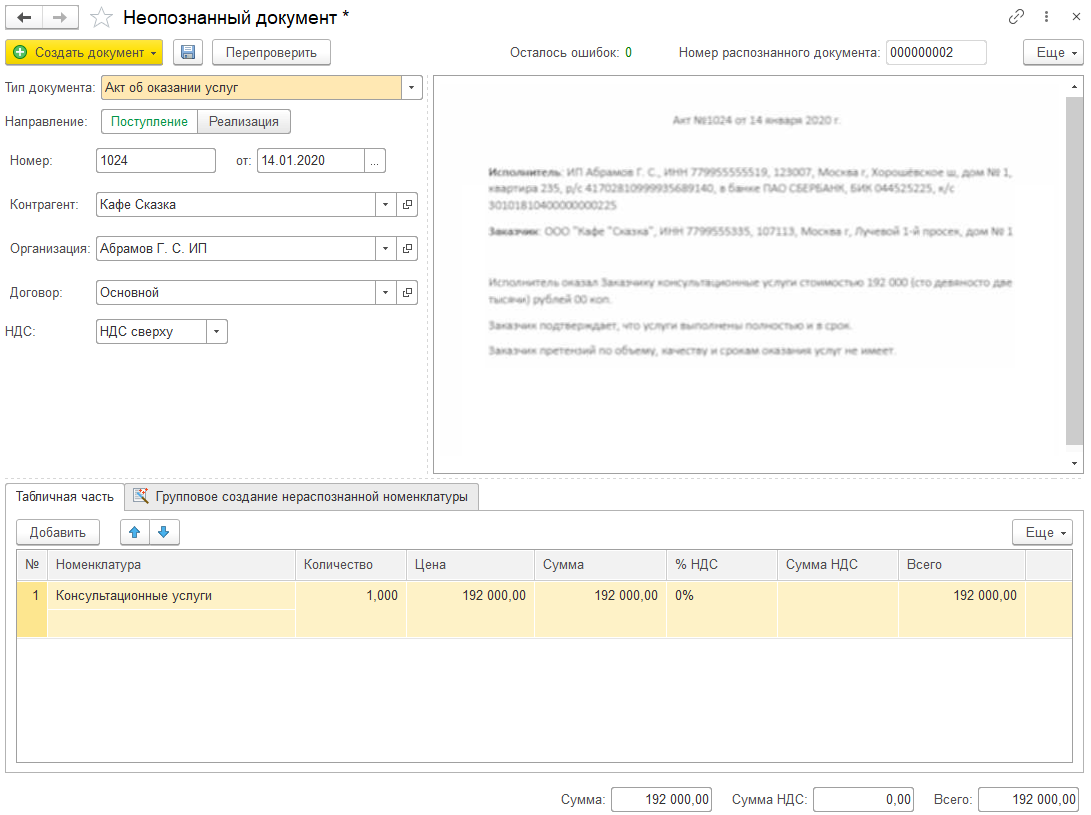The image size is (1091, 815).
Task: Click the Всего total field at bottom
Action: coord(1028,800)
